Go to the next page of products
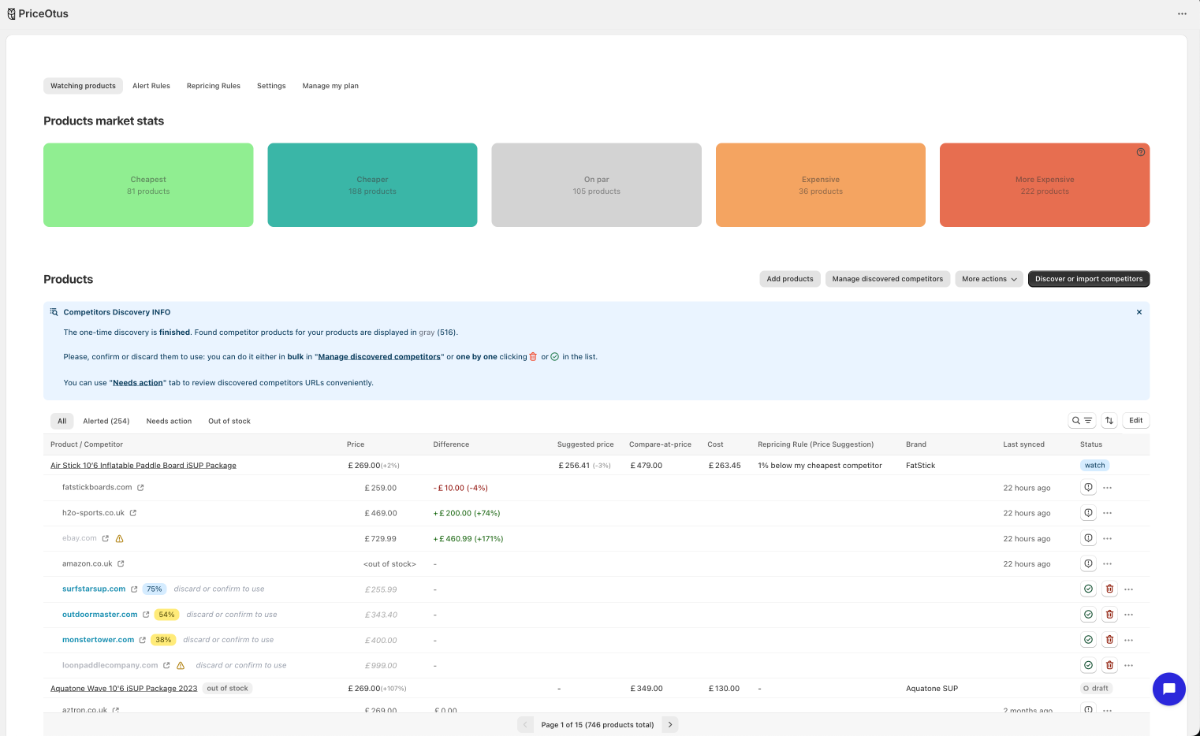The height and width of the screenshot is (736, 1200). pyautogui.click(x=670, y=724)
